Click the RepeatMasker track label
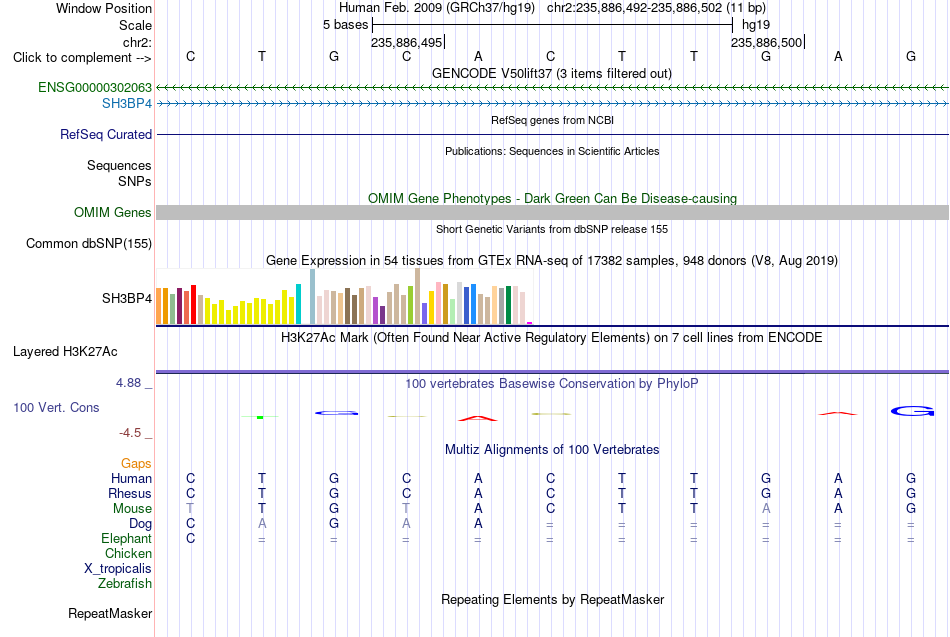950x637 pixels. (110, 613)
